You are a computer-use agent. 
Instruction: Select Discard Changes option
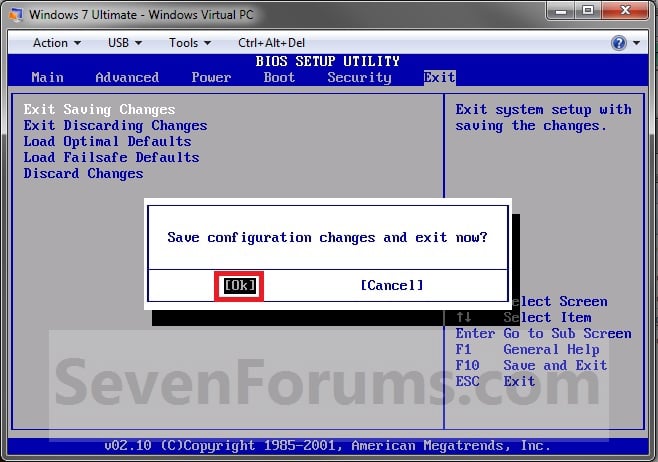click(x=84, y=173)
